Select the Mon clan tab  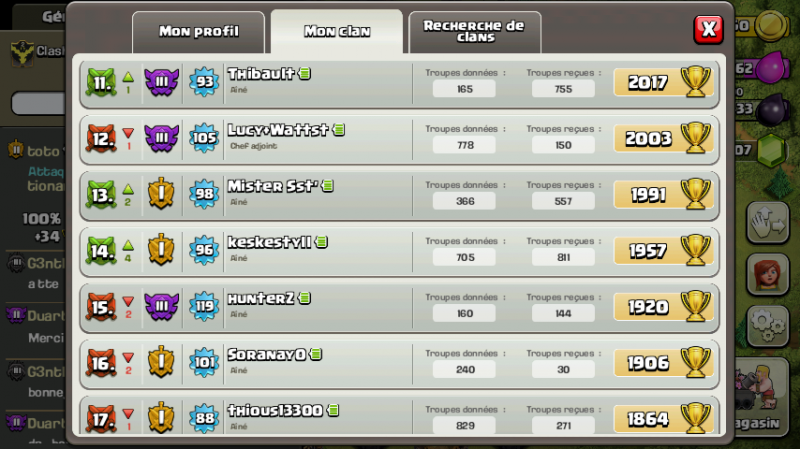(x=337, y=32)
